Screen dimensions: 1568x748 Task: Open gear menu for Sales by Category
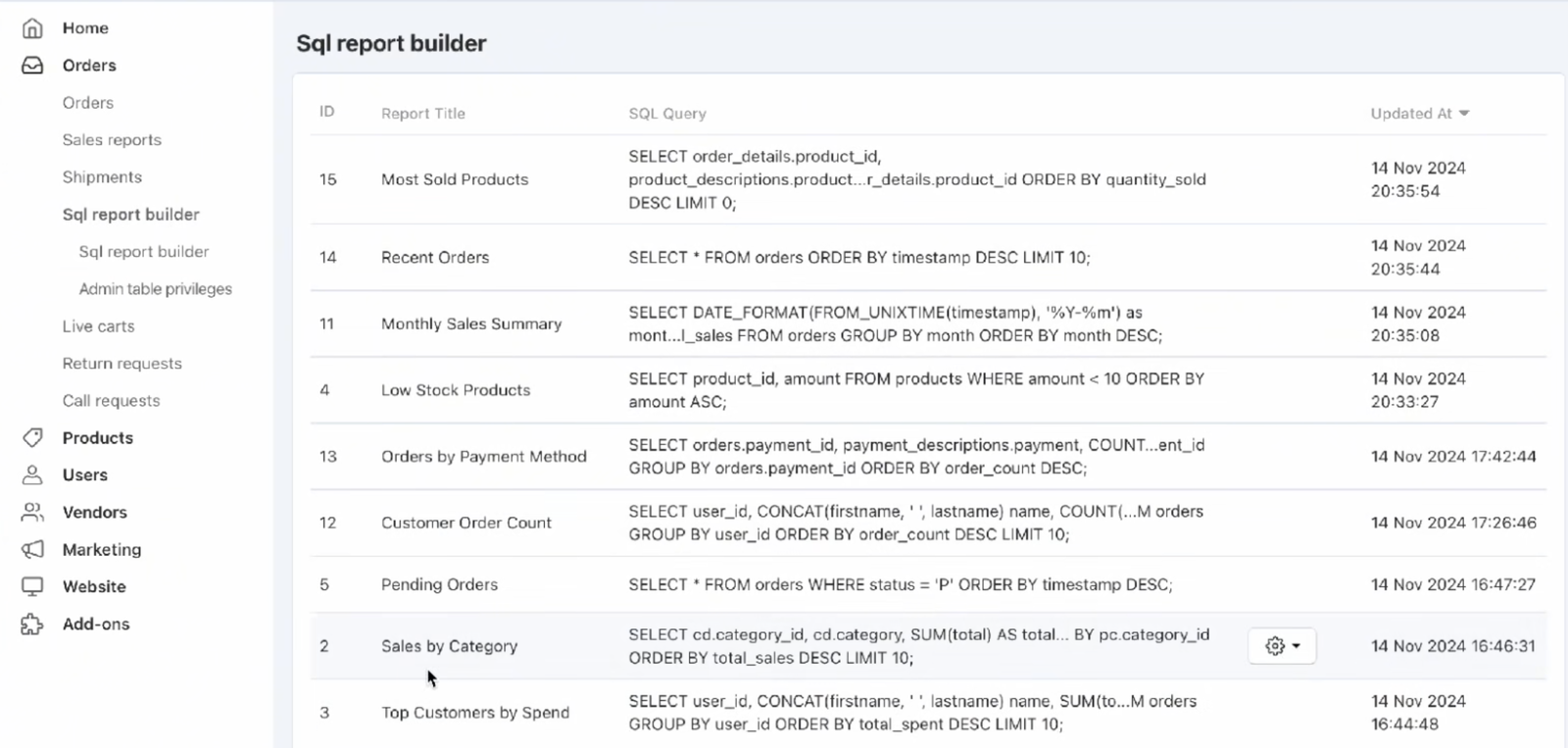coord(1282,646)
